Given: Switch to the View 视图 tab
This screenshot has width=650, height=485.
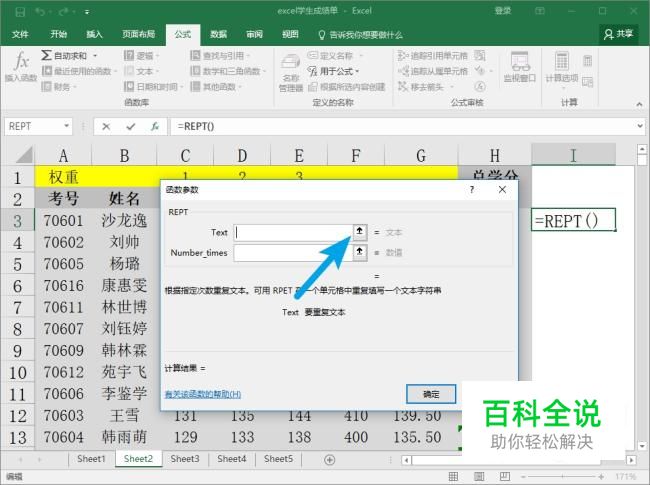Looking at the screenshot, I should (290, 34).
